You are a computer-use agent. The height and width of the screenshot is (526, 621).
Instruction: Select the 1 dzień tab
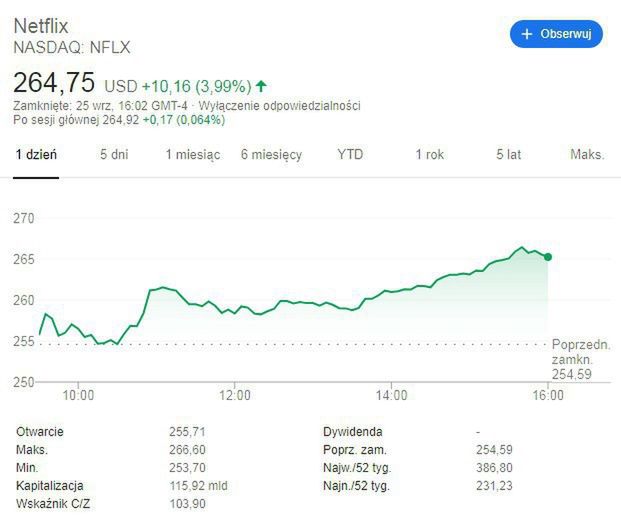coord(36,155)
